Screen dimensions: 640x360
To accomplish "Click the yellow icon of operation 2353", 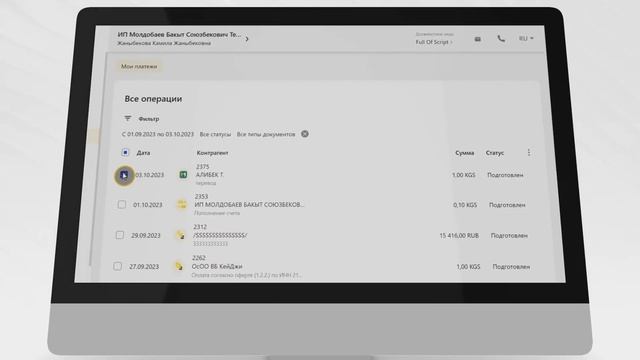I will pyautogui.click(x=182, y=204).
